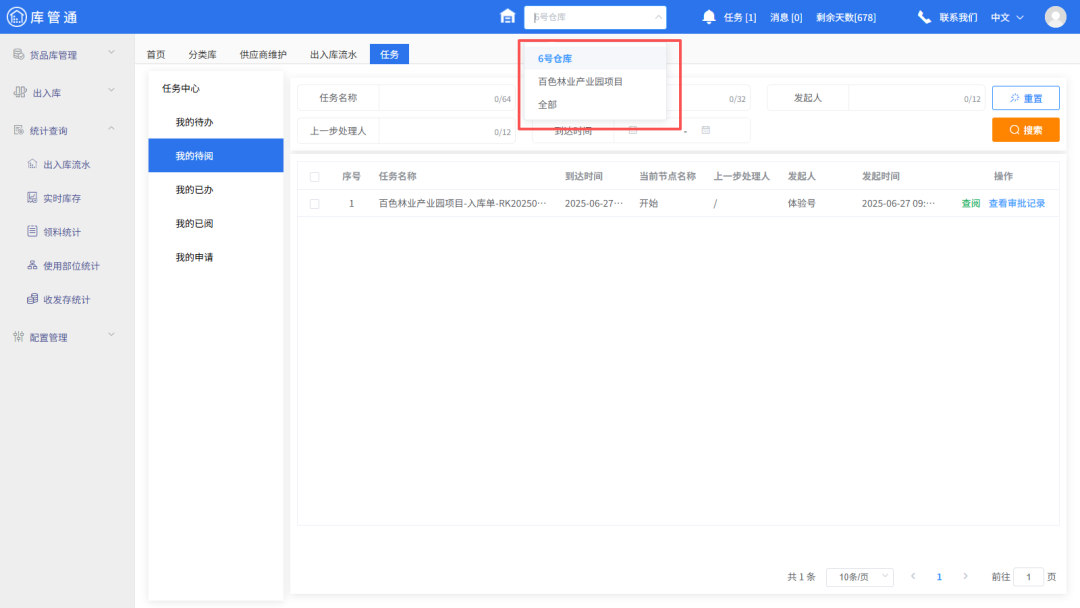Screen dimensions: 1080x608
Task: Open 我的待阅 in task center
Action: point(216,156)
